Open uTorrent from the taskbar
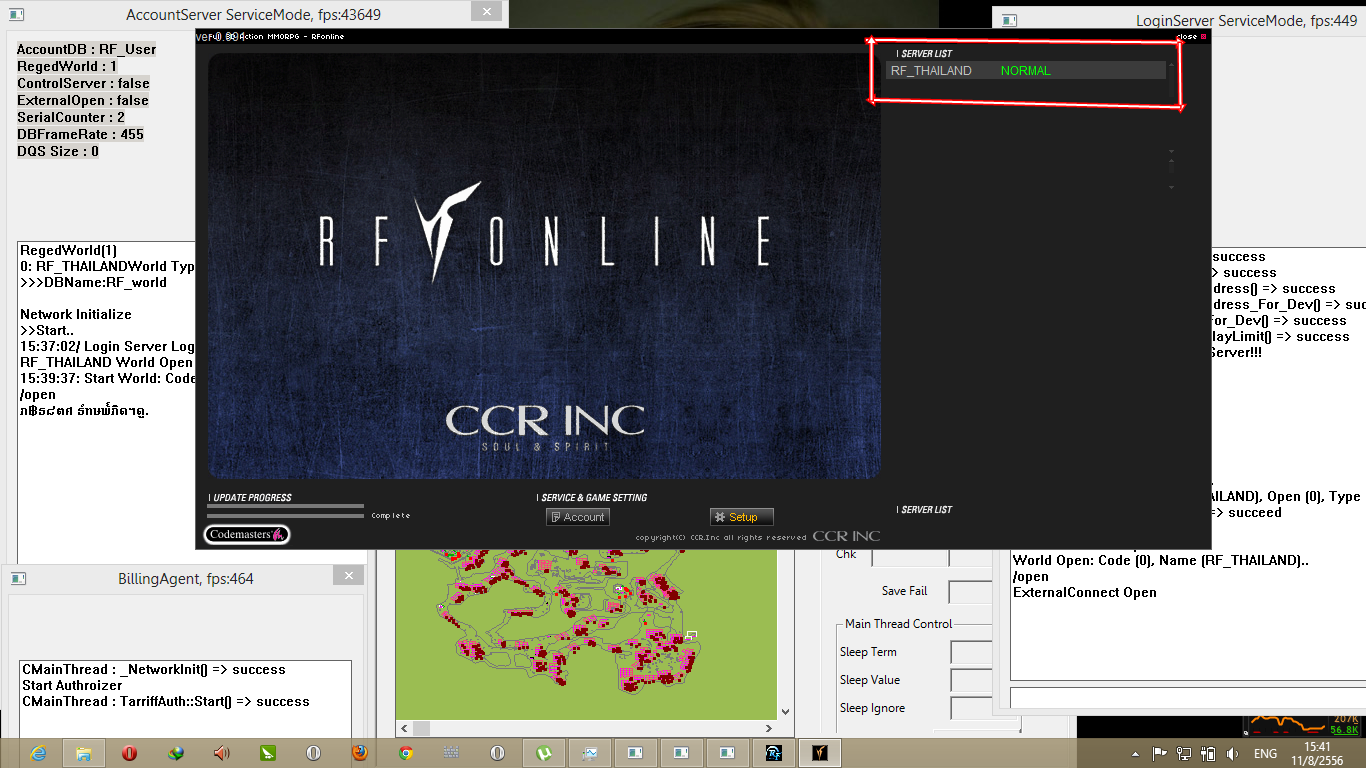This screenshot has width=1366, height=768. tap(543, 753)
